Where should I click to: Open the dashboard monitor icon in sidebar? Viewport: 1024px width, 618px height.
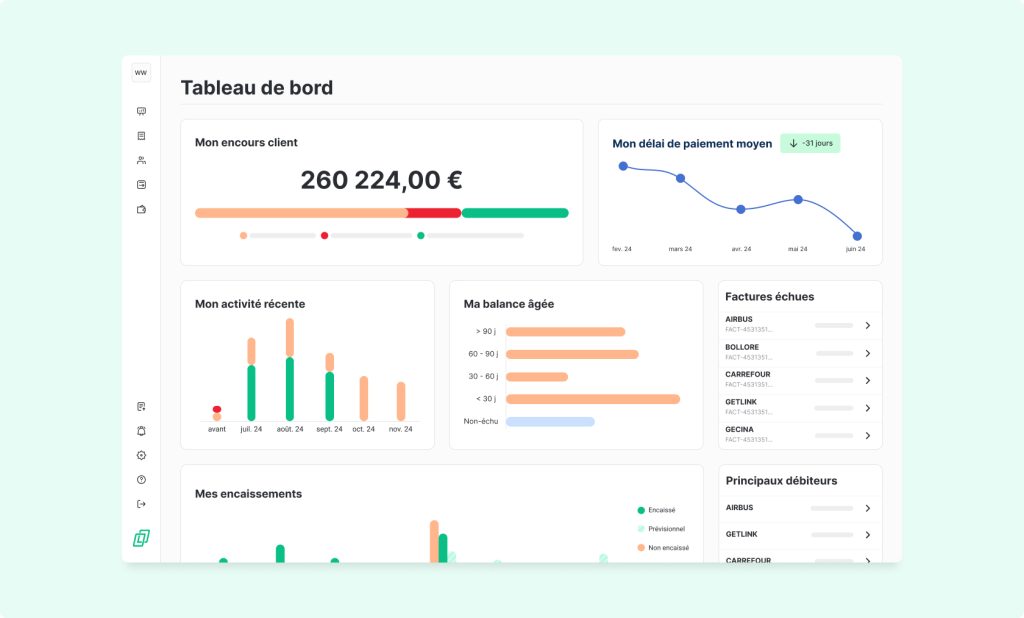click(x=141, y=113)
